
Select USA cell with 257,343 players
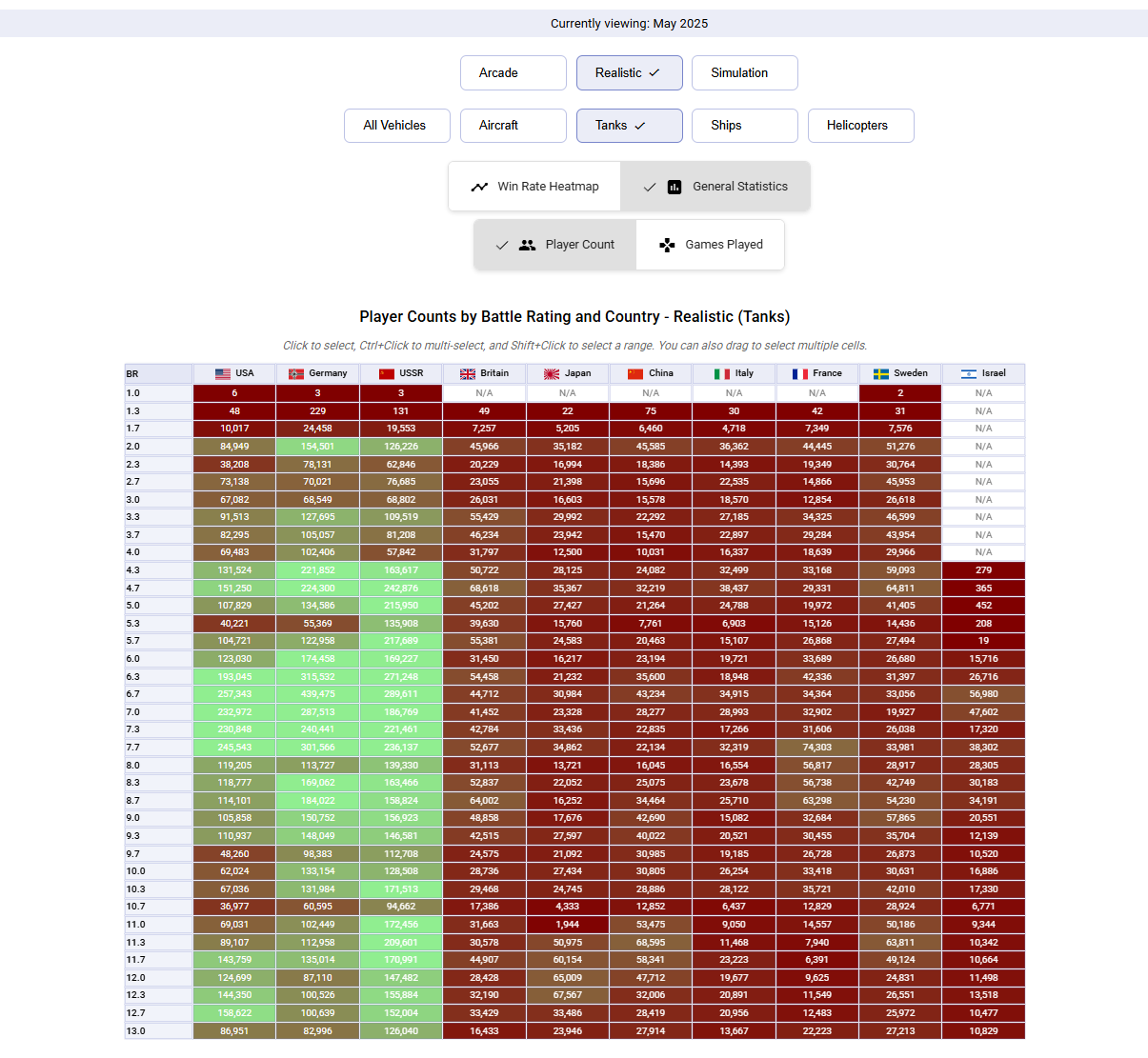click(x=234, y=694)
